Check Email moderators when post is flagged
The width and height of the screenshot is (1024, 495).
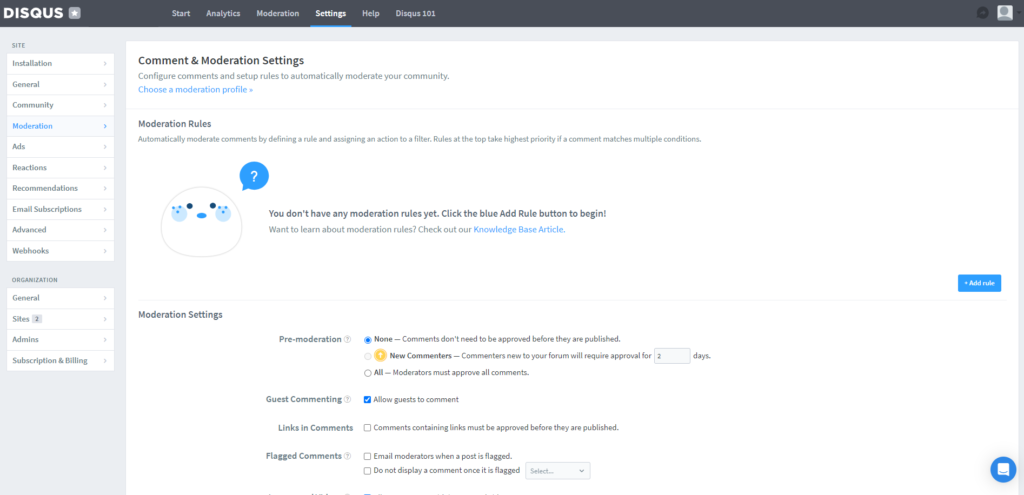pyautogui.click(x=368, y=456)
